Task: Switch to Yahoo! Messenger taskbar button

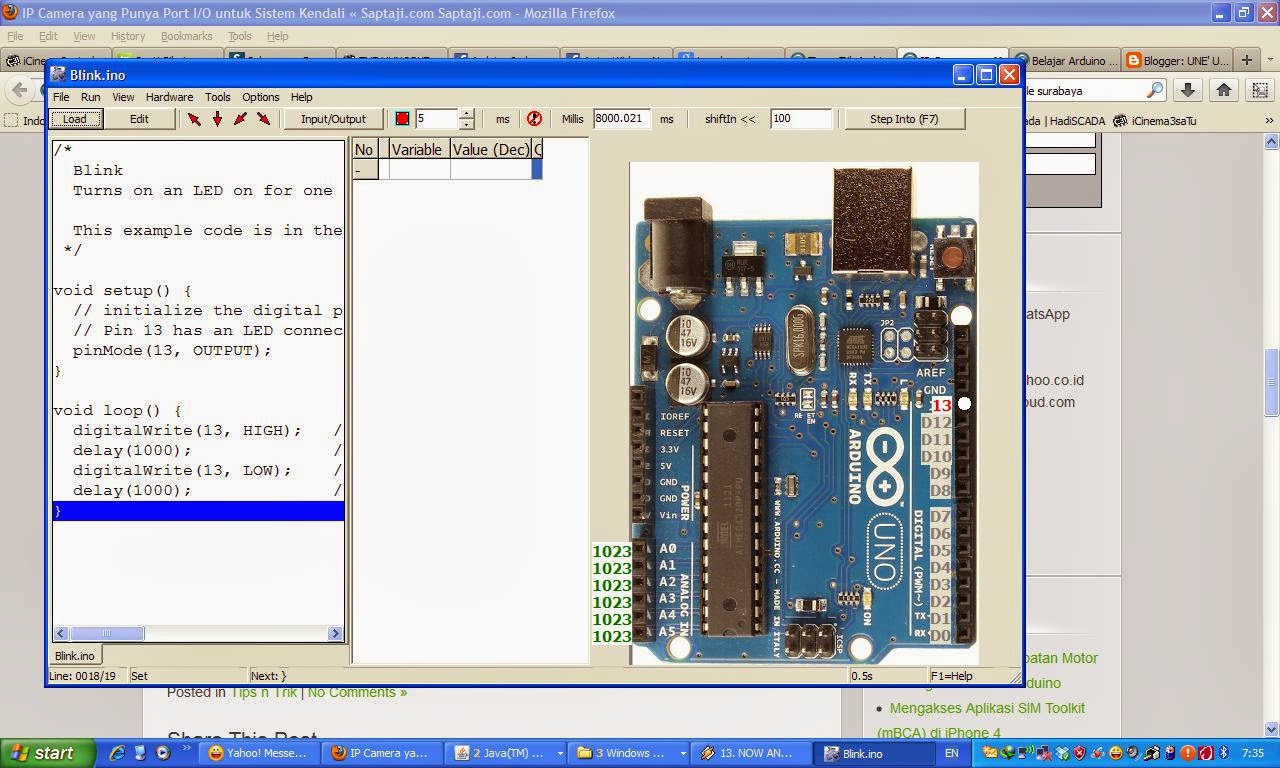Action: pyautogui.click(x=260, y=753)
